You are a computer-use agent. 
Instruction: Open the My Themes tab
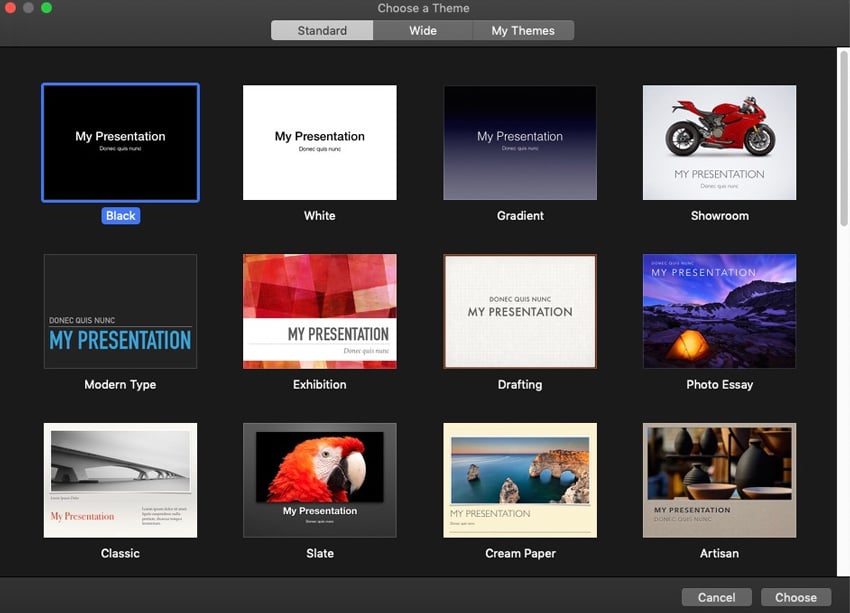coord(523,31)
